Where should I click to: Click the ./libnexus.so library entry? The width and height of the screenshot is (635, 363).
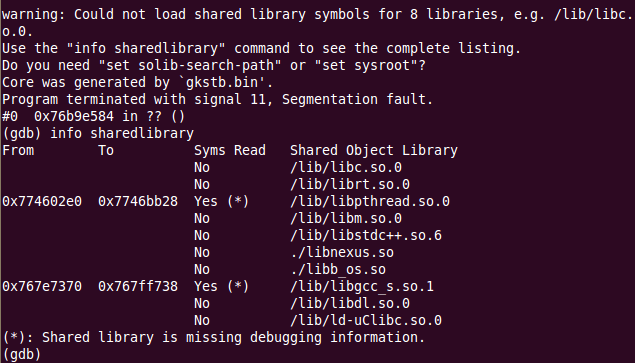(342, 252)
